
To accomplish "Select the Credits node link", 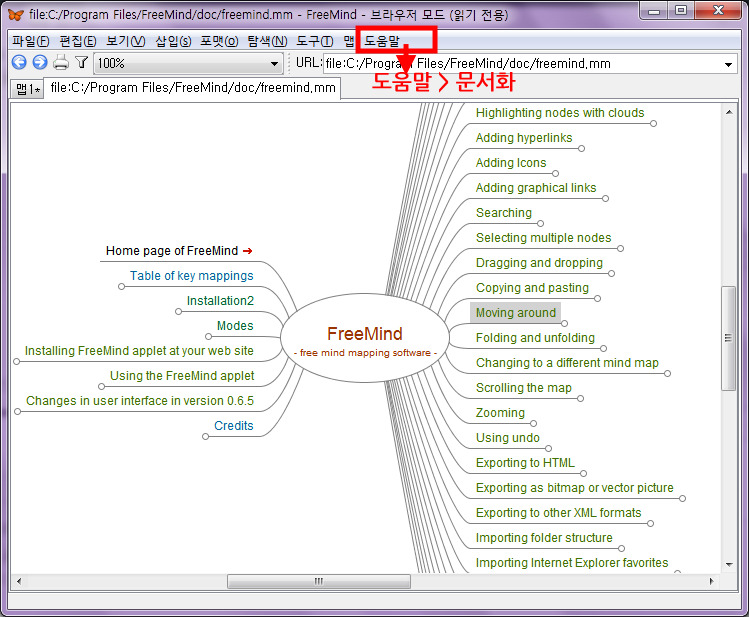I will 233,426.
